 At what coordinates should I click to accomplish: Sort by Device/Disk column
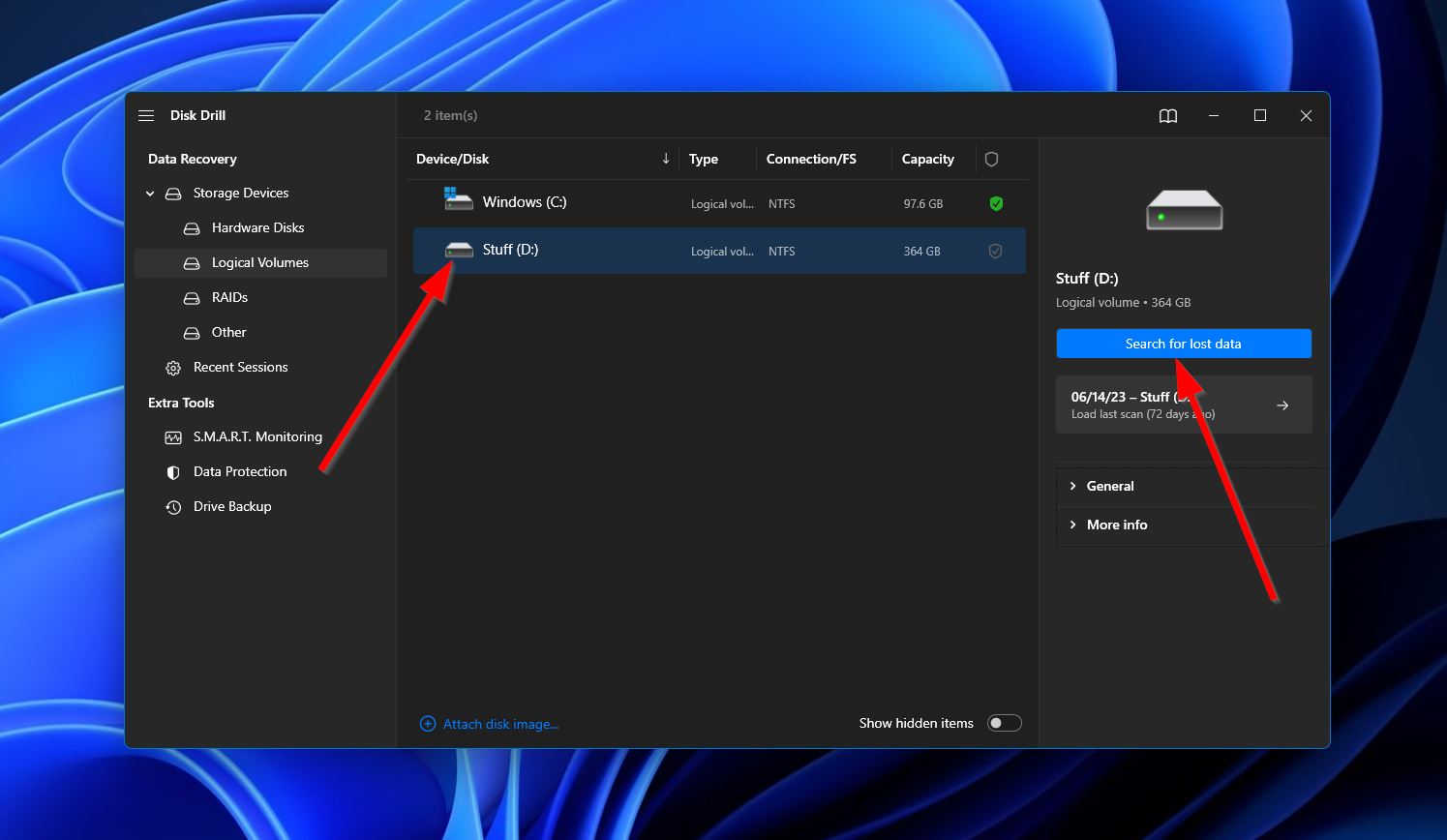pyautogui.click(x=452, y=159)
